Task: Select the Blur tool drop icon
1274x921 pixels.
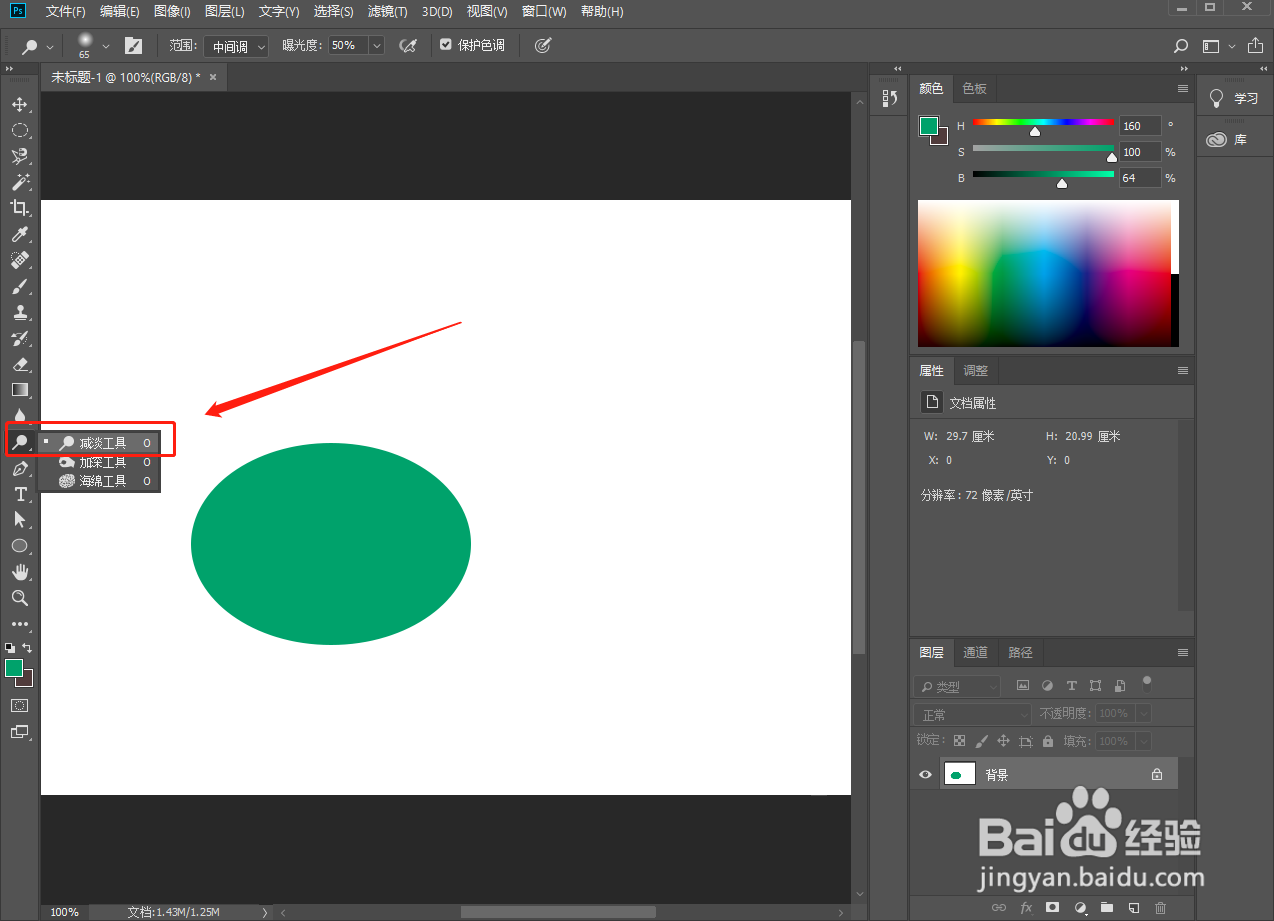Action: point(19,415)
